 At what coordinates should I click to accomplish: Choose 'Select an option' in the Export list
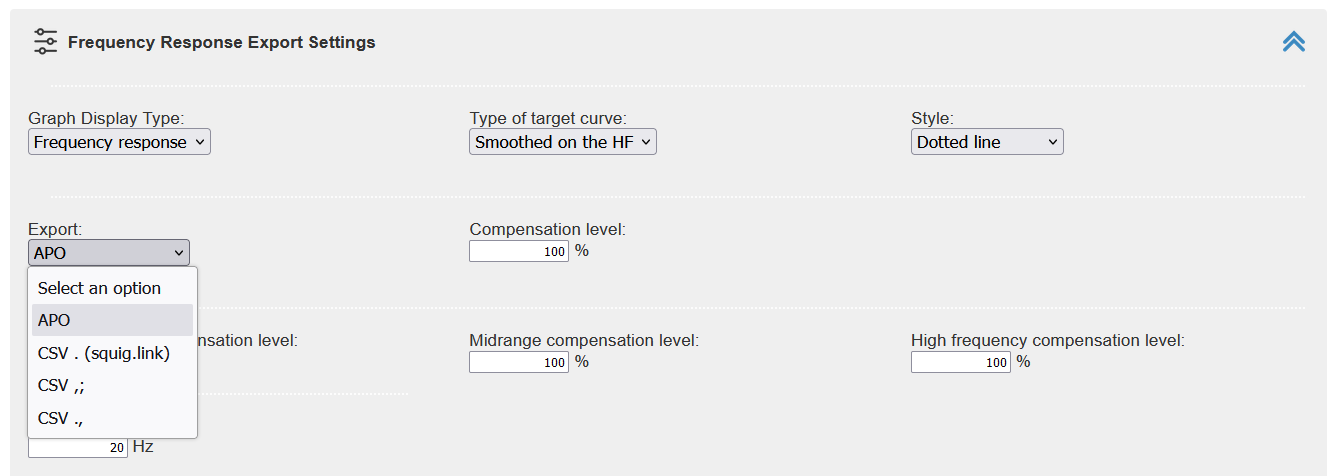113,288
